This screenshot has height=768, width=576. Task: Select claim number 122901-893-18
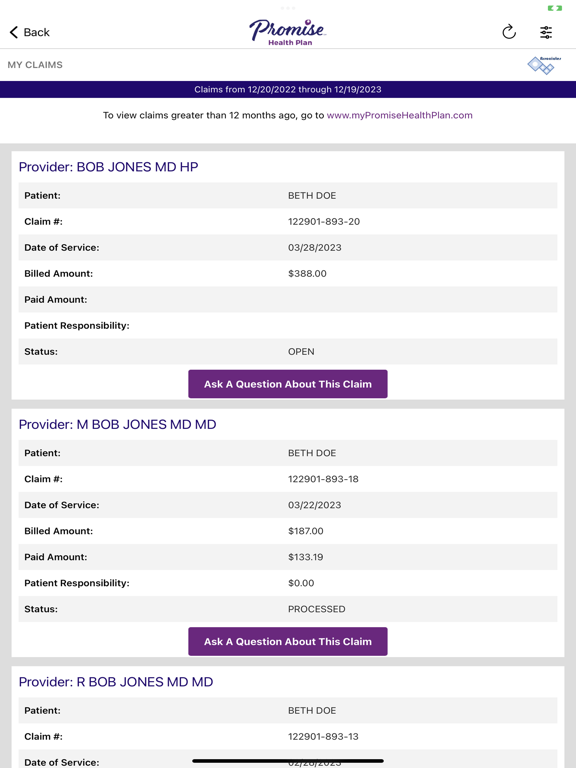pyautogui.click(x=323, y=480)
